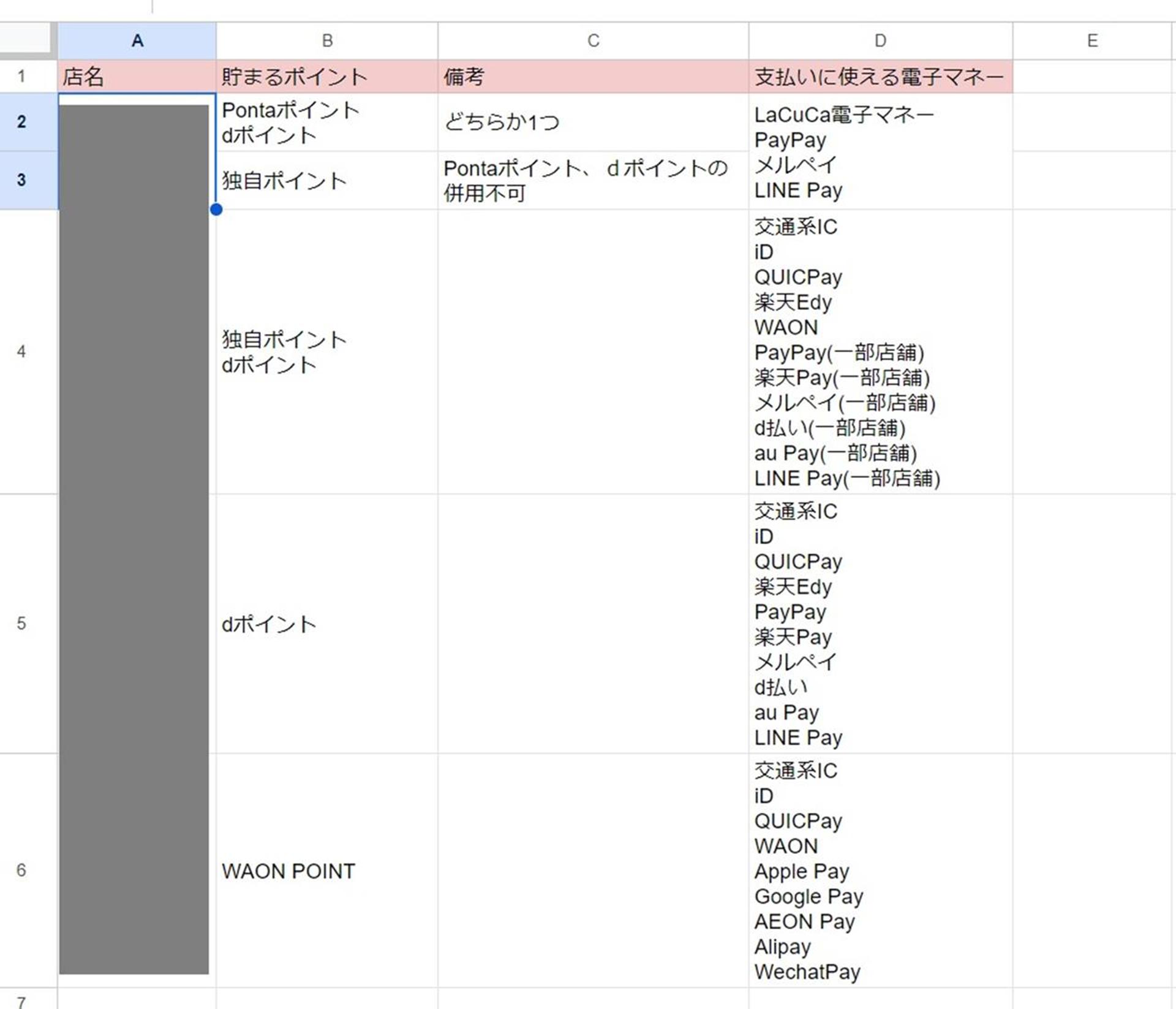Select the WAON POINT cell

click(x=327, y=871)
